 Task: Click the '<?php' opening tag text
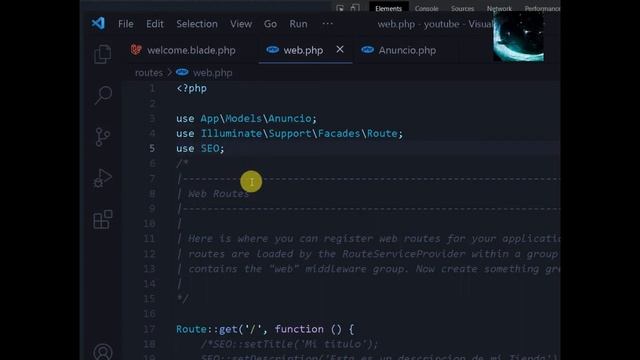191,88
